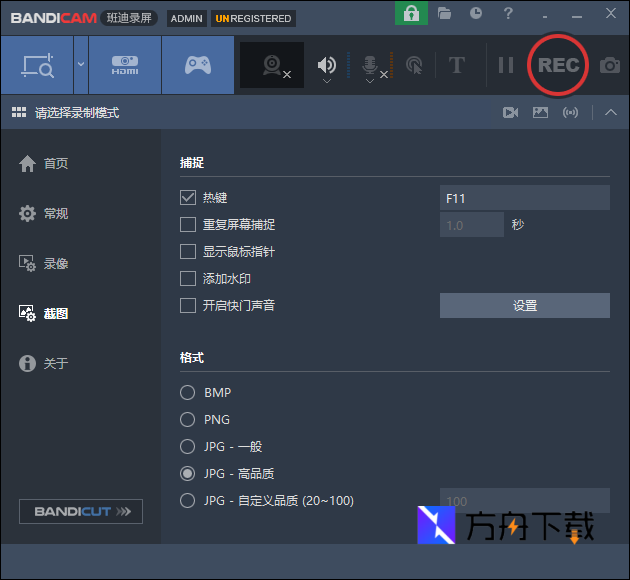Open audio broadcast icon
The width and height of the screenshot is (630, 580).
click(x=570, y=112)
